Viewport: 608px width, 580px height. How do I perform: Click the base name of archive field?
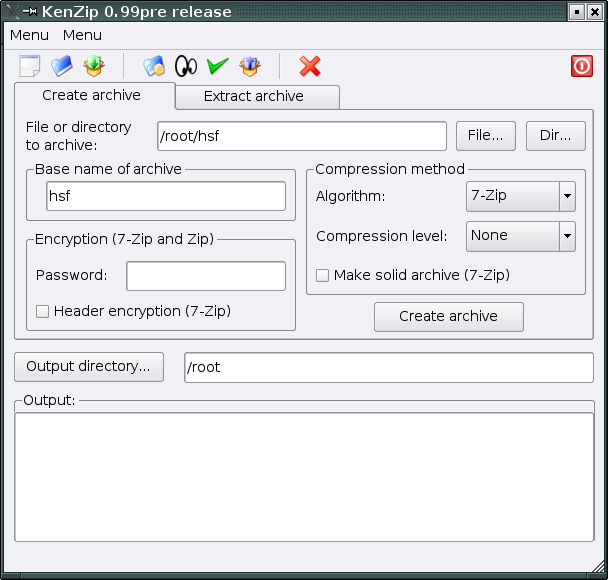(166, 196)
